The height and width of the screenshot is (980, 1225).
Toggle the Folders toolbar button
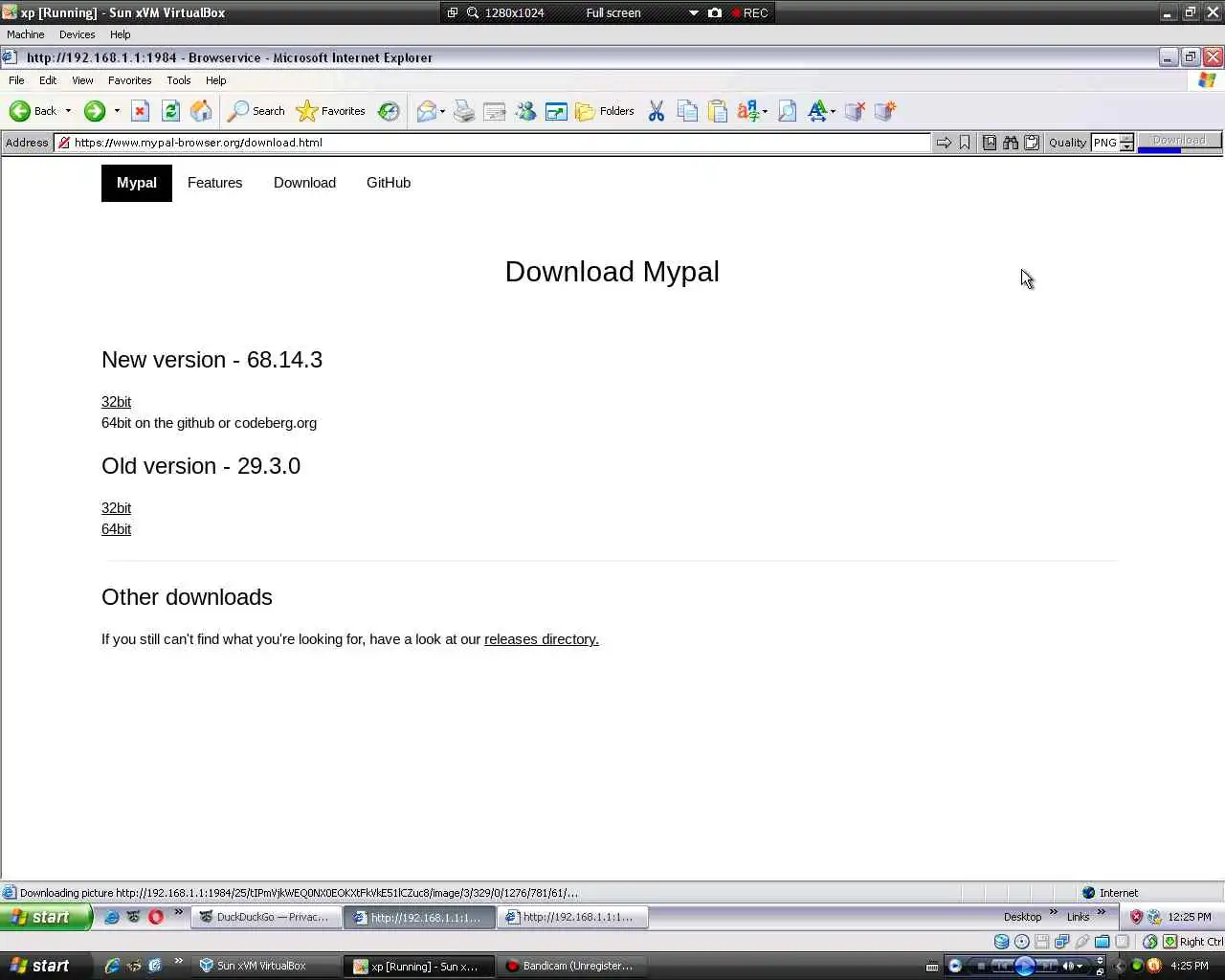[x=605, y=111]
